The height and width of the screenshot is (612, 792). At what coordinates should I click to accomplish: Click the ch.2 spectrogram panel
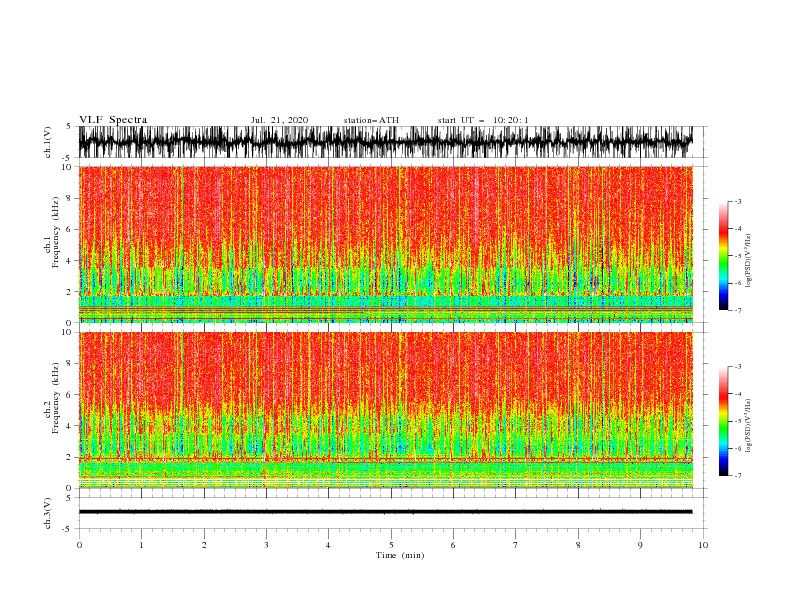pos(386,410)
